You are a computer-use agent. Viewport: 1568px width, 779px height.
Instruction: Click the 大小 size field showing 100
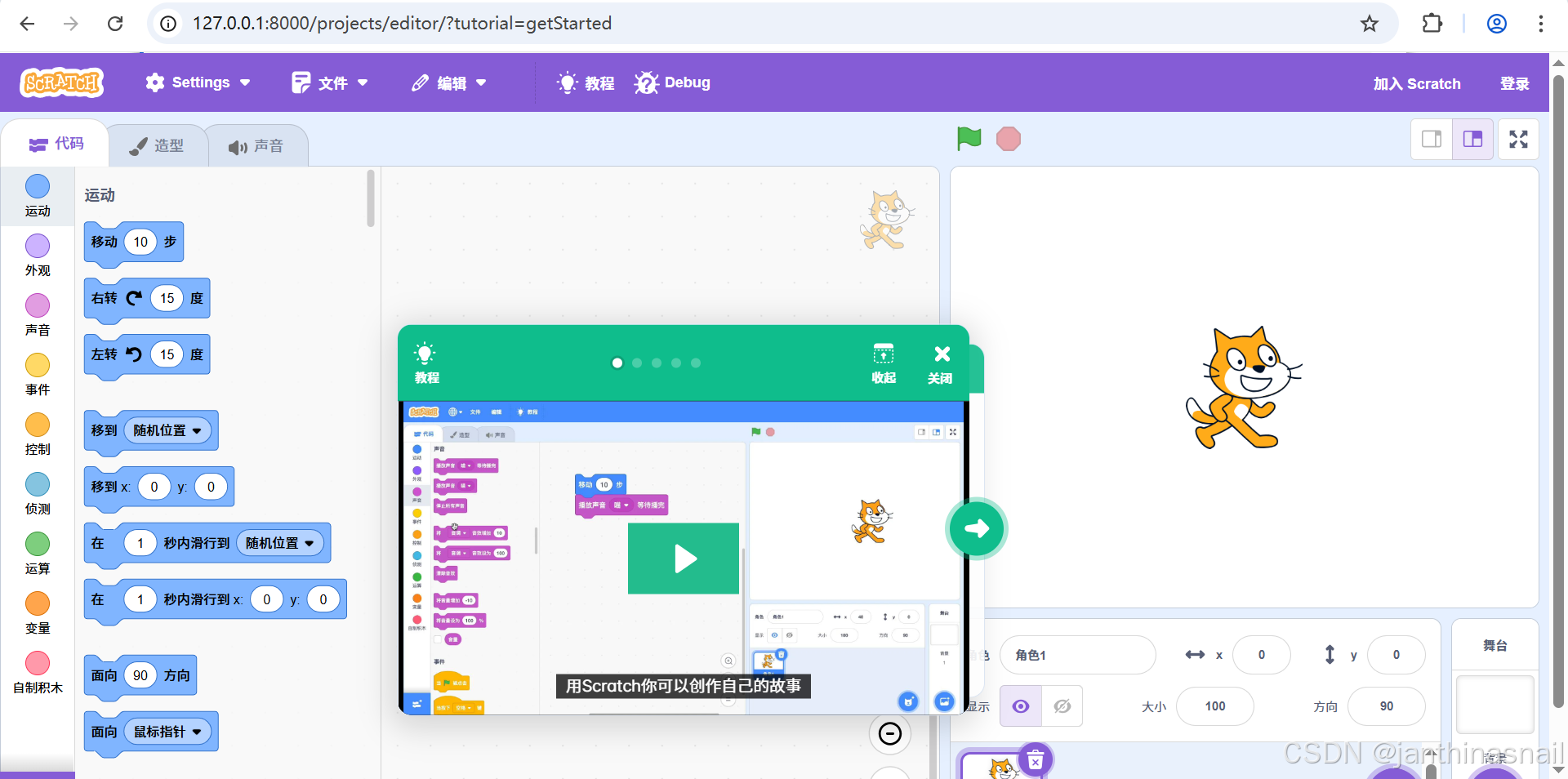pyautogui.click(x=1215, y=706)
